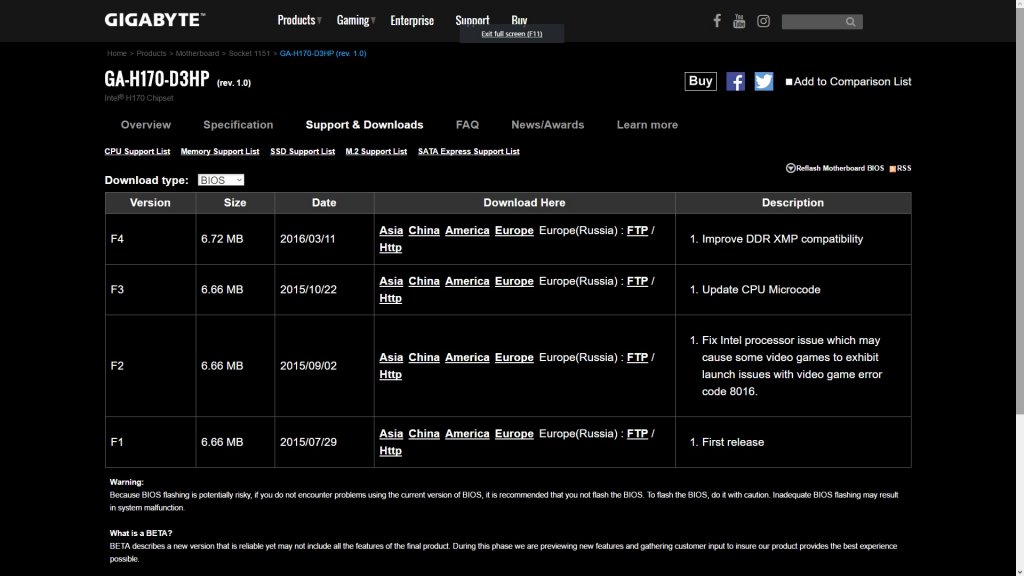Open the Download type BIOS dropdown

click(221, 180)
